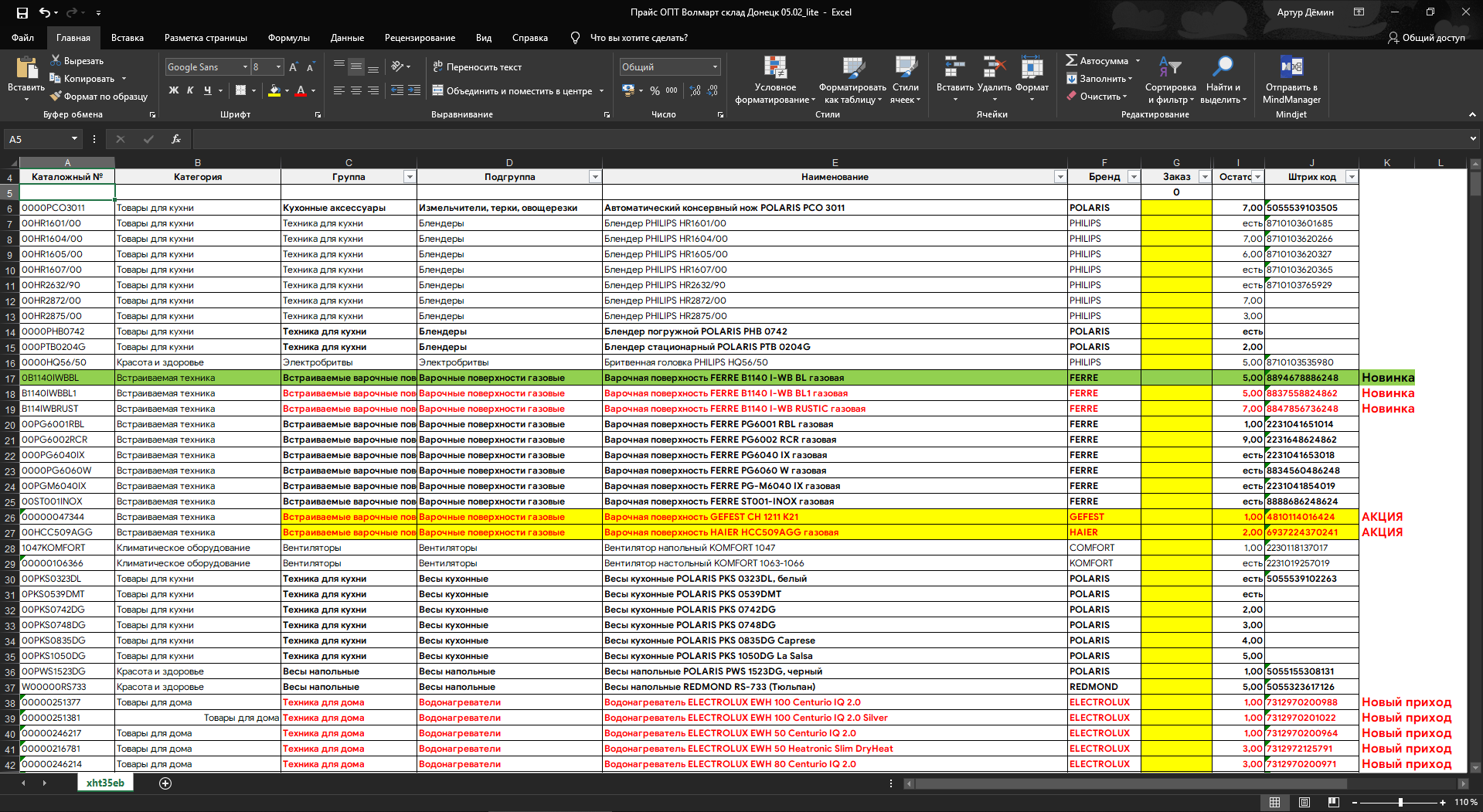
Task: Switch to Normal view in status bar
Action: click(1275, 803)
